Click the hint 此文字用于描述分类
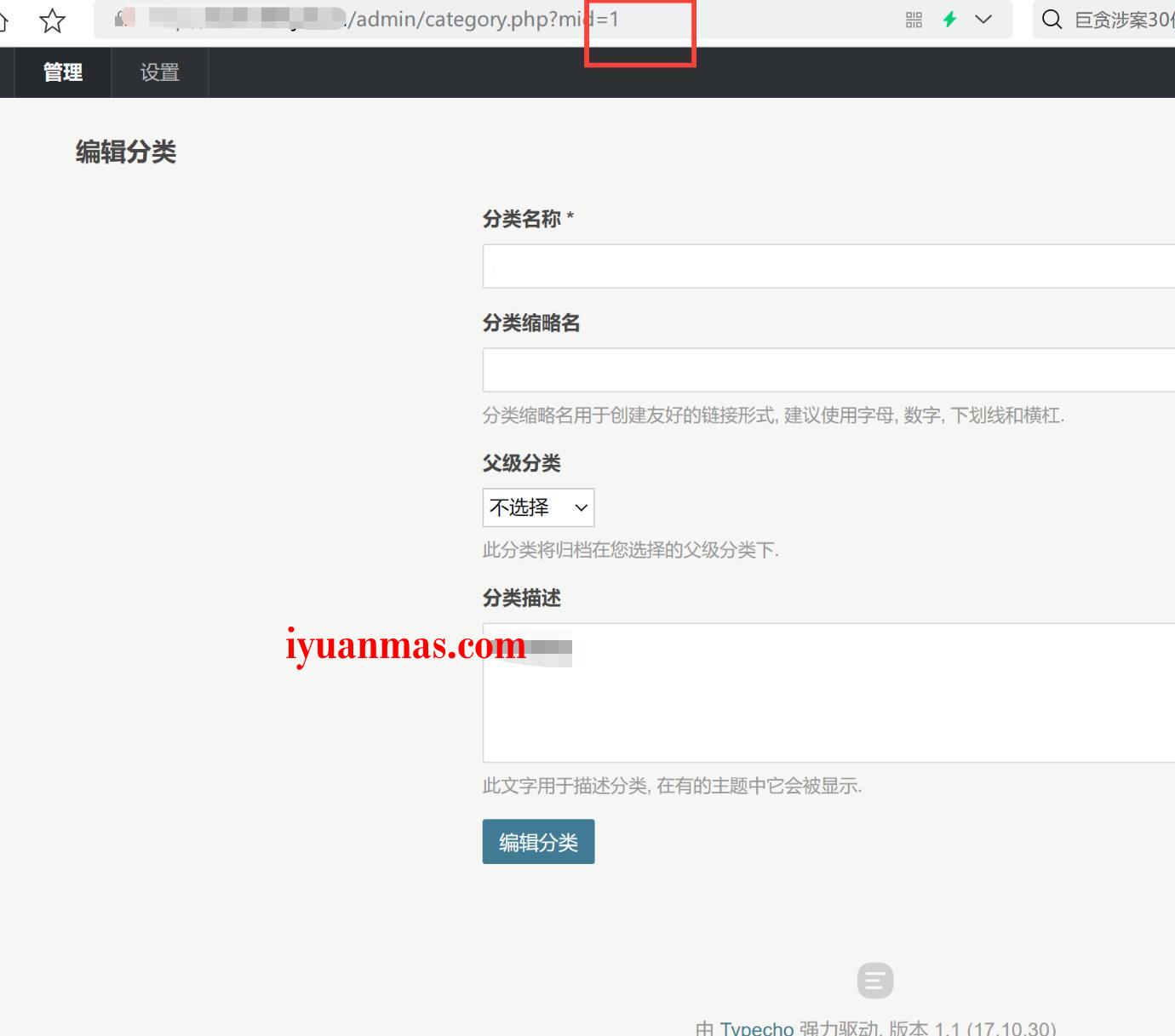Image resolution: width=1175 pixels, height=1036 pixels. (x=673, y=786)
